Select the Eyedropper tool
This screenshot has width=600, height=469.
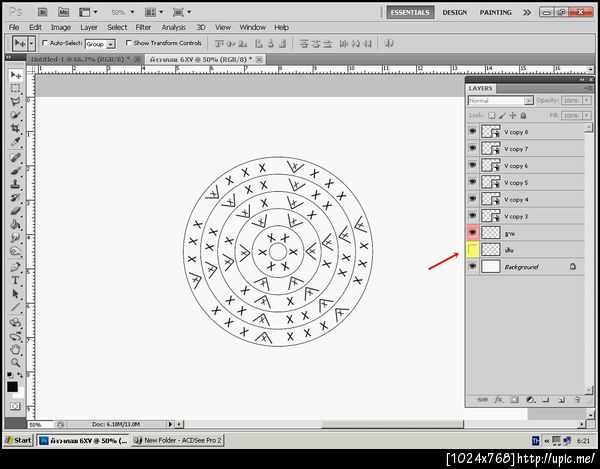(15, 142)
